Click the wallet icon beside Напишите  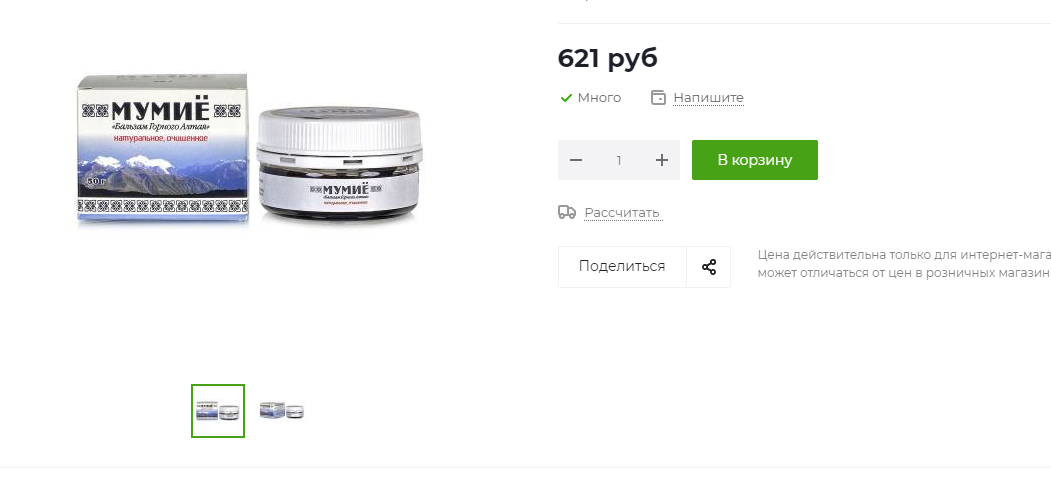coord(658,98)
